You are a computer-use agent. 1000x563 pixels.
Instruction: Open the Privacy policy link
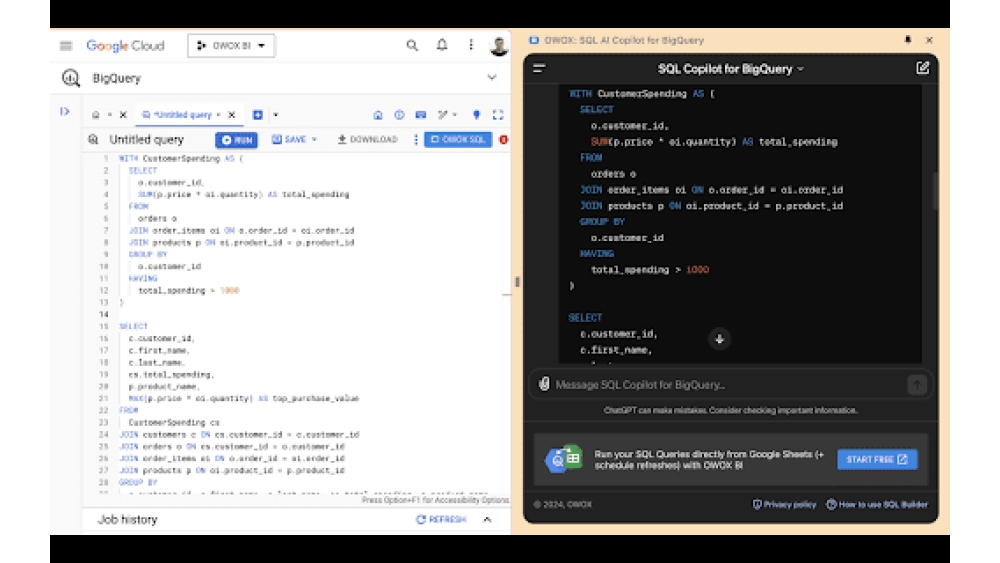click(x=784, y=504)
